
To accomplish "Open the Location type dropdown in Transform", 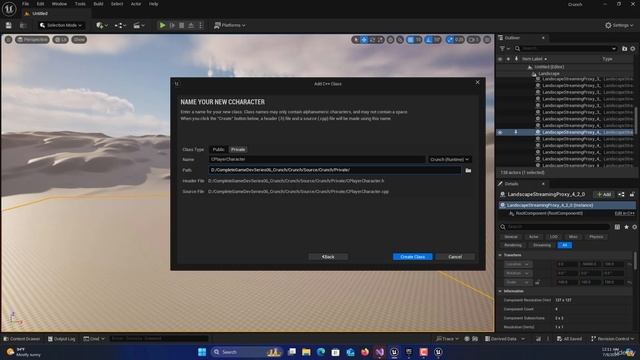I will click(x=518, y=264).
